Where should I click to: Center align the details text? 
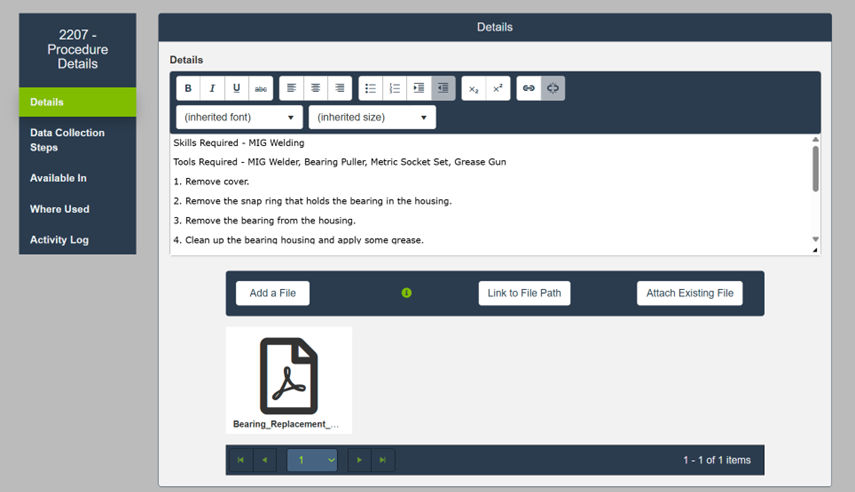(316, 88)
